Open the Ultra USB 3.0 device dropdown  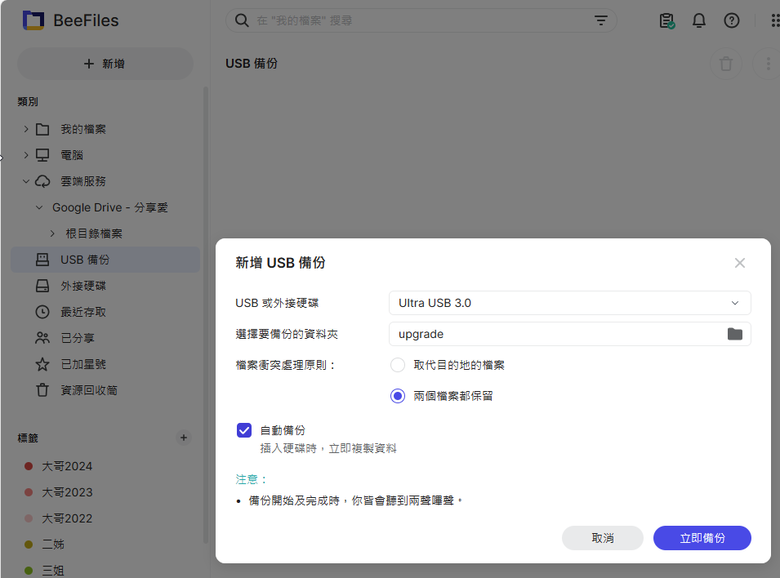(570, 303)
